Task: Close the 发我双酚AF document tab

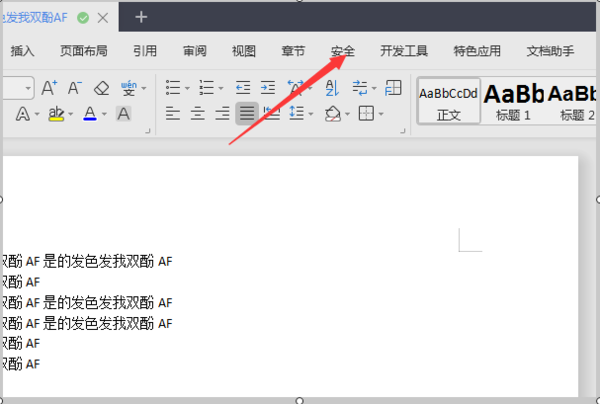Action: [103, 18]
